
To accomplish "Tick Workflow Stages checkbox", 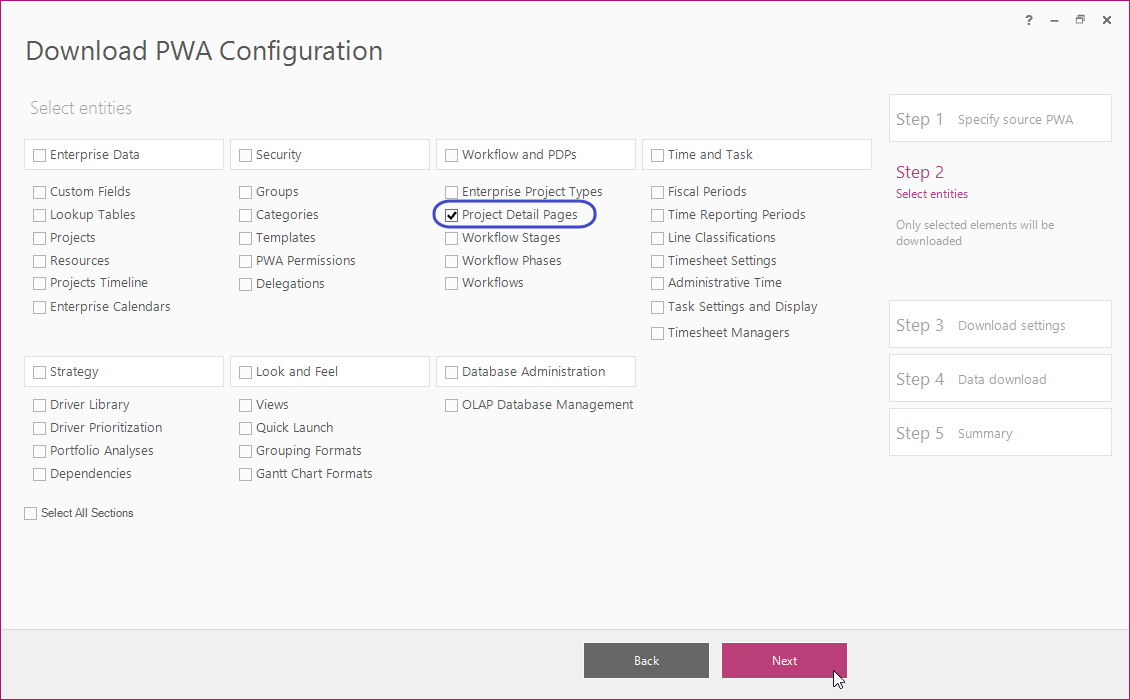I will tap(452, 239).
